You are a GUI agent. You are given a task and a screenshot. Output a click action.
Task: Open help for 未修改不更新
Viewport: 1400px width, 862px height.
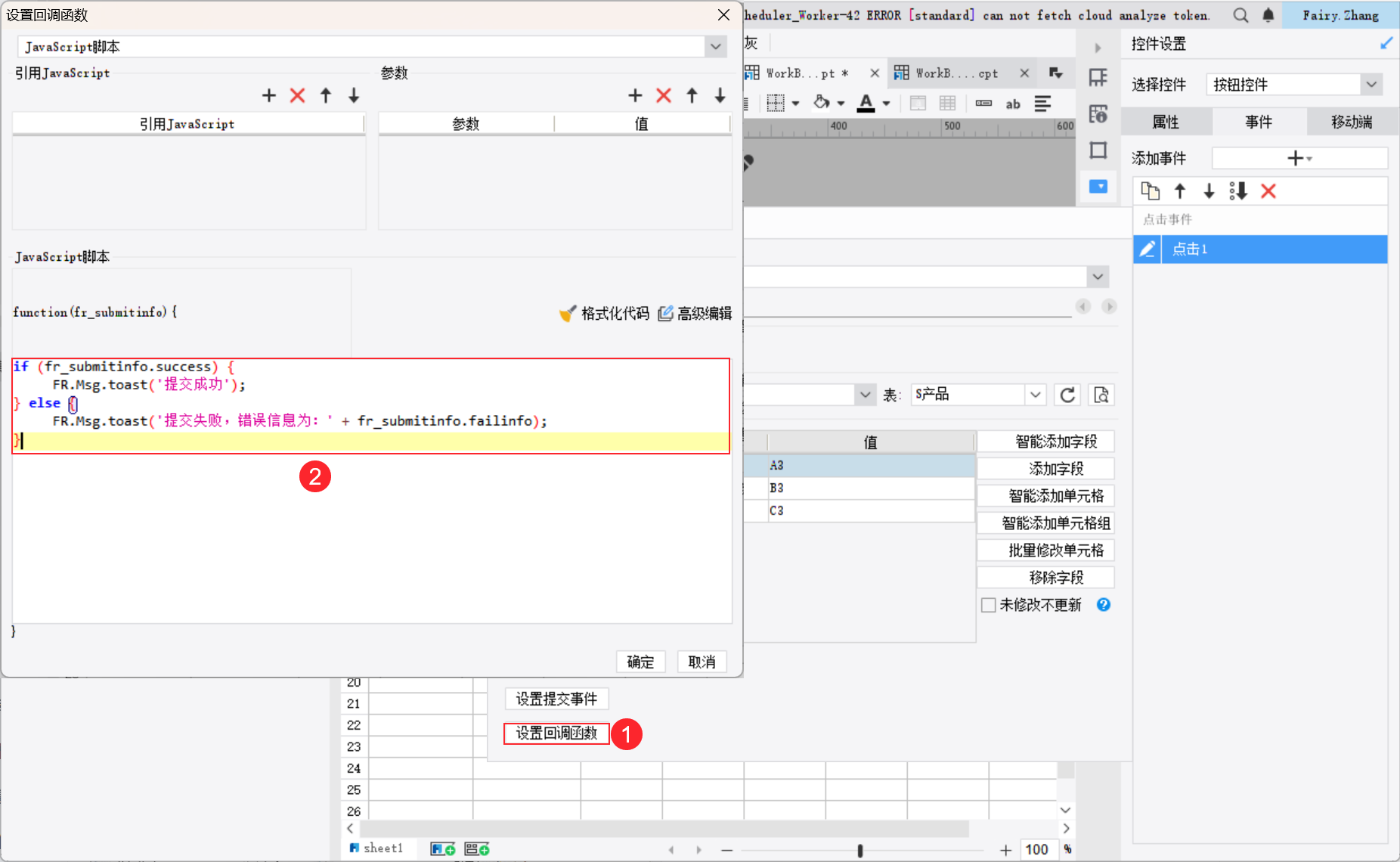[x=1104, y=604]
